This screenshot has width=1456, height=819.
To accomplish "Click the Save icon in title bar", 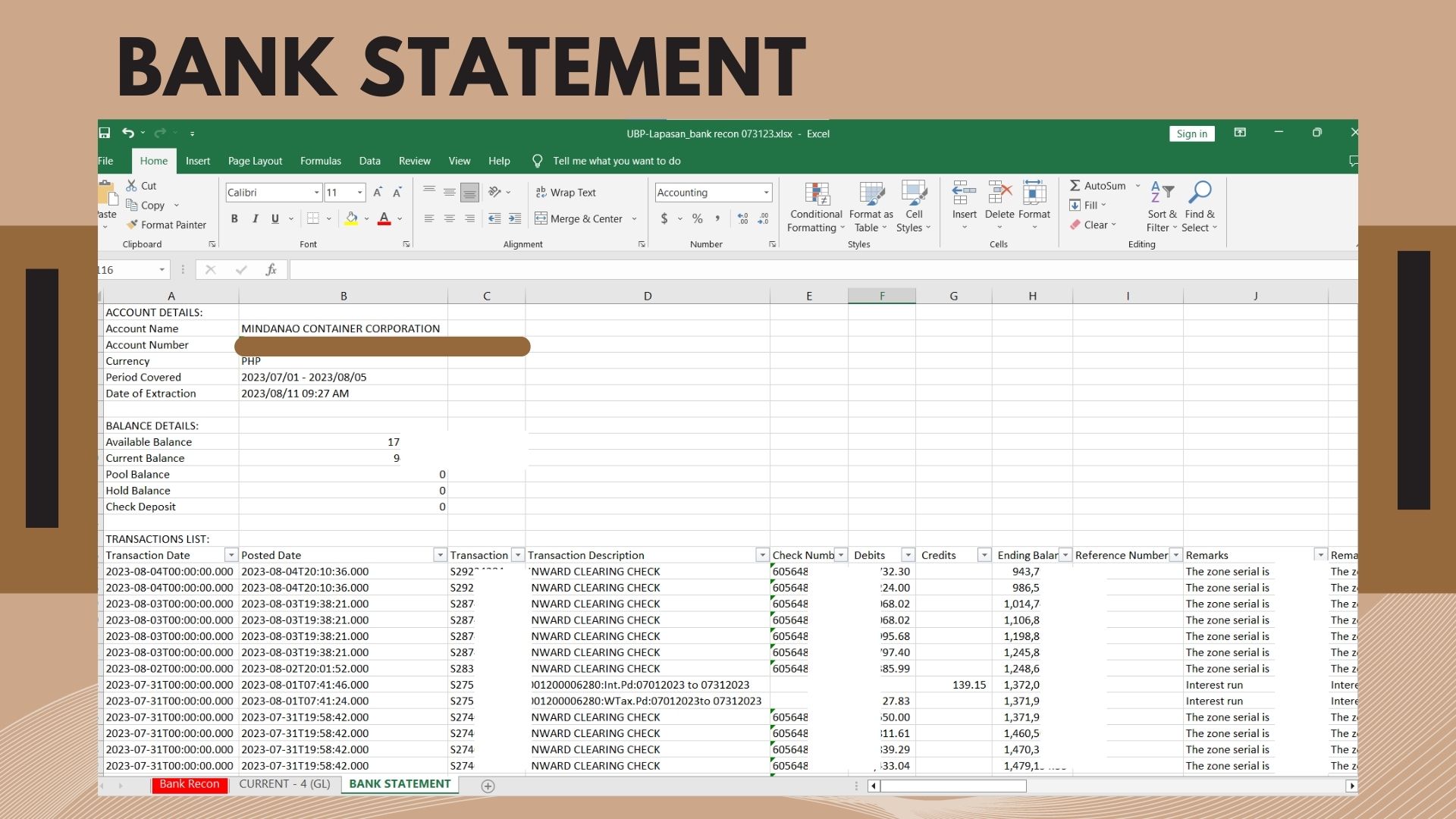I will (x=105, y=133).
